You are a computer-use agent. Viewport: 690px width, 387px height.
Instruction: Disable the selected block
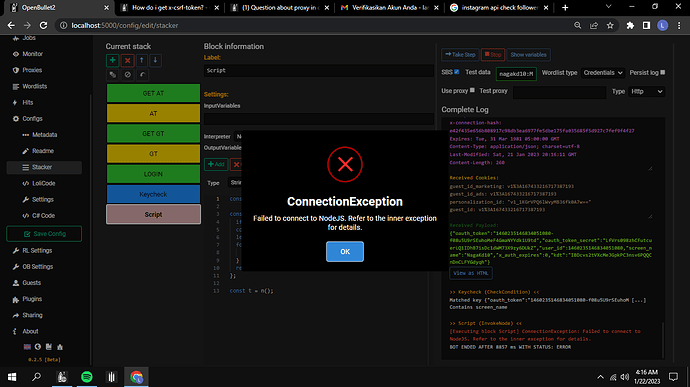[x=128, y=75]
